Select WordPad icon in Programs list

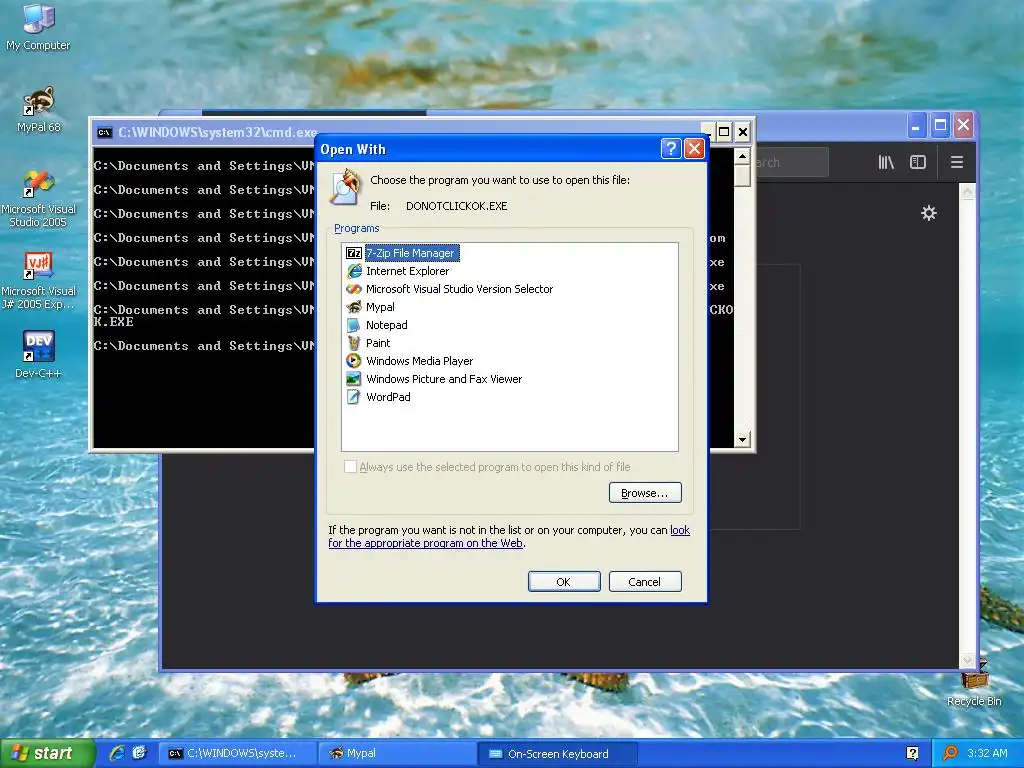(354, 396)
